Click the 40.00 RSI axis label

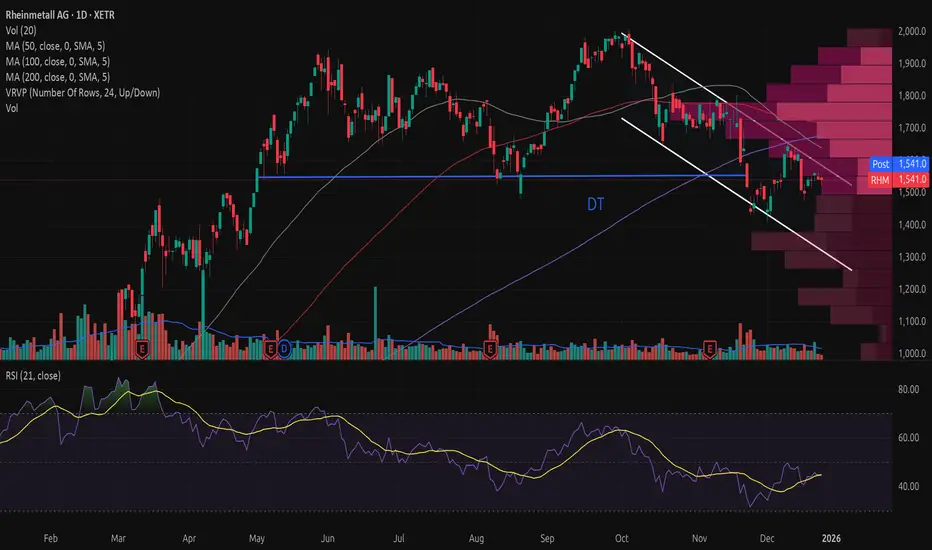pyautogui.click(x=909, y=486)
